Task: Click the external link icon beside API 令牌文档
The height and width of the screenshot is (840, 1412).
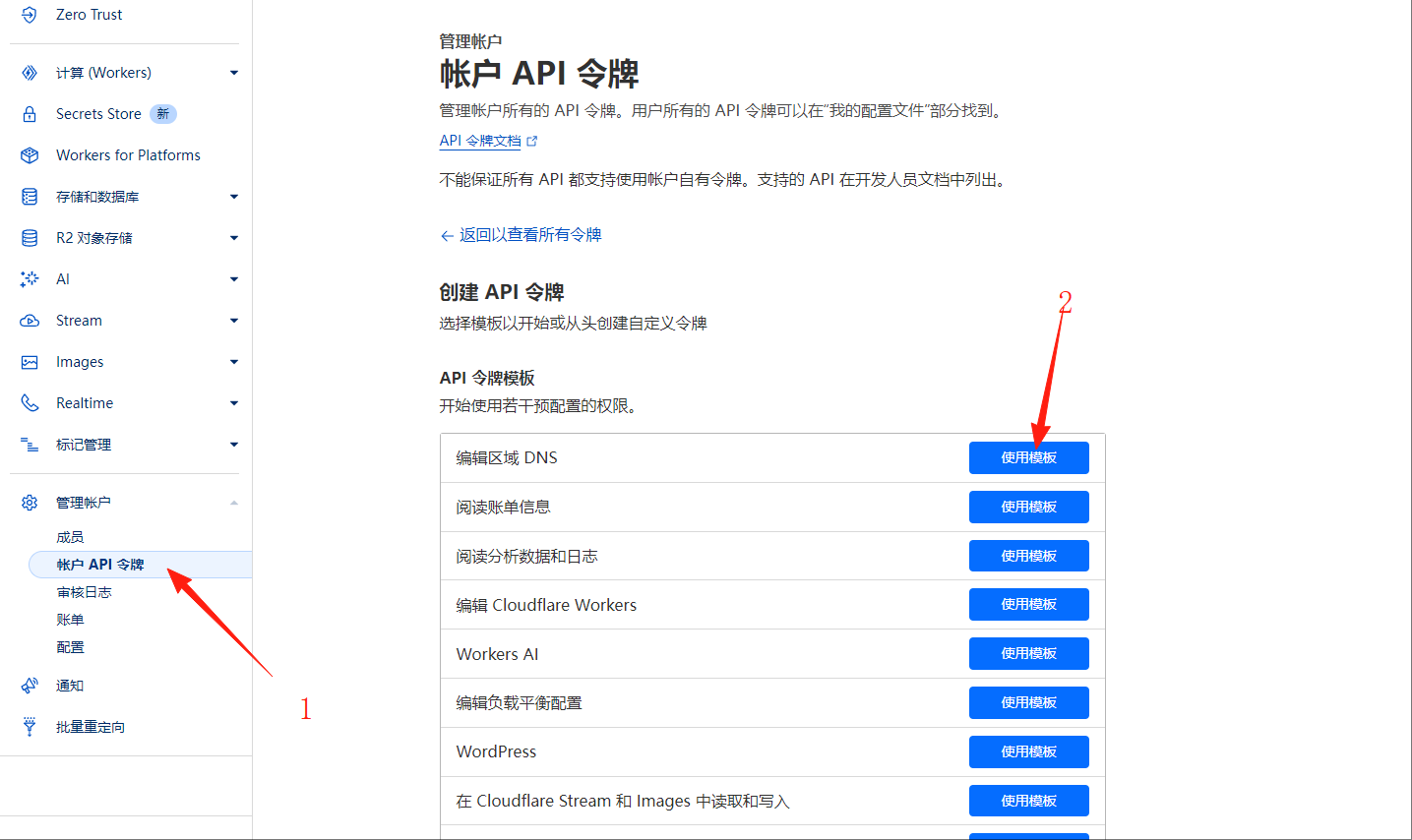Action: point(532,141)
